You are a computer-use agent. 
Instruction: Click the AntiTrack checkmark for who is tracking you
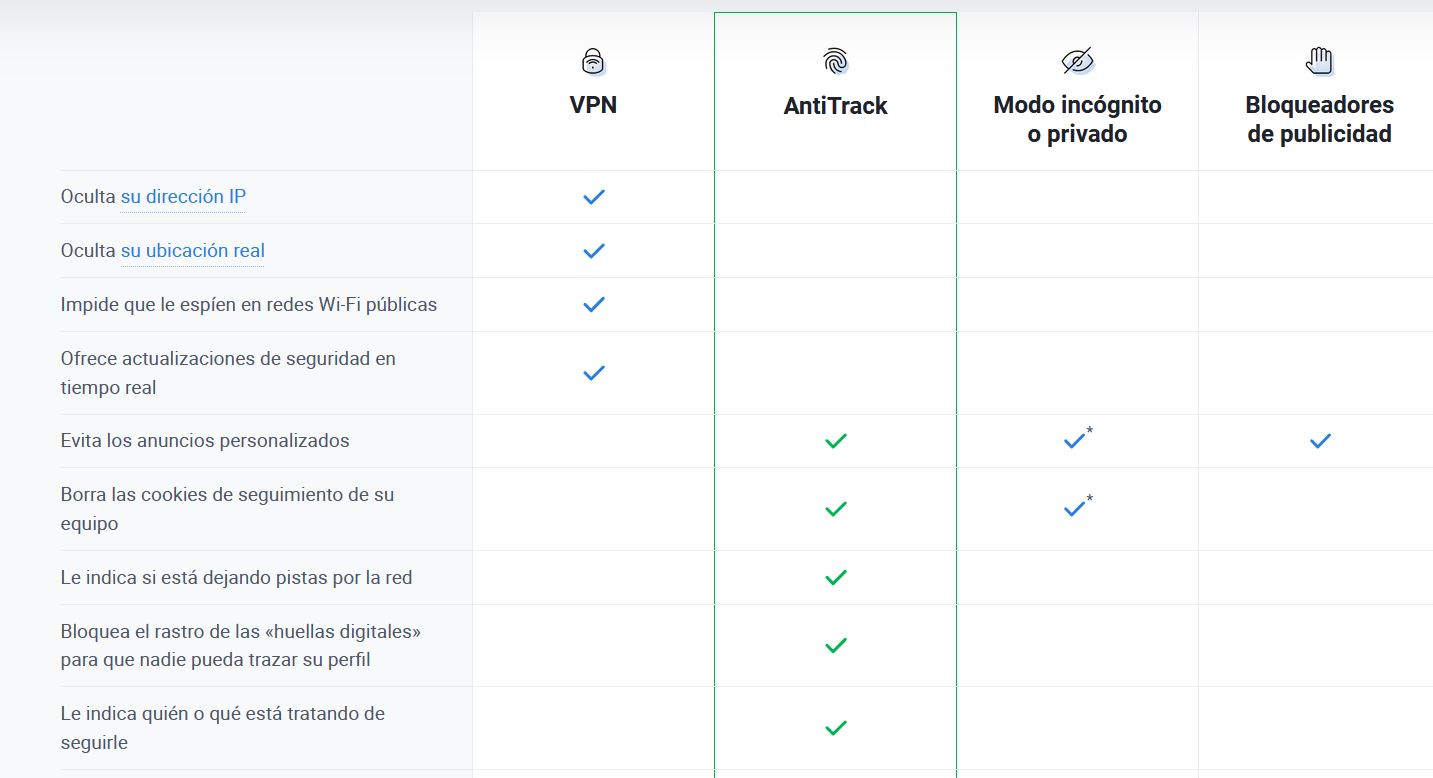click(x=835, y=728)
